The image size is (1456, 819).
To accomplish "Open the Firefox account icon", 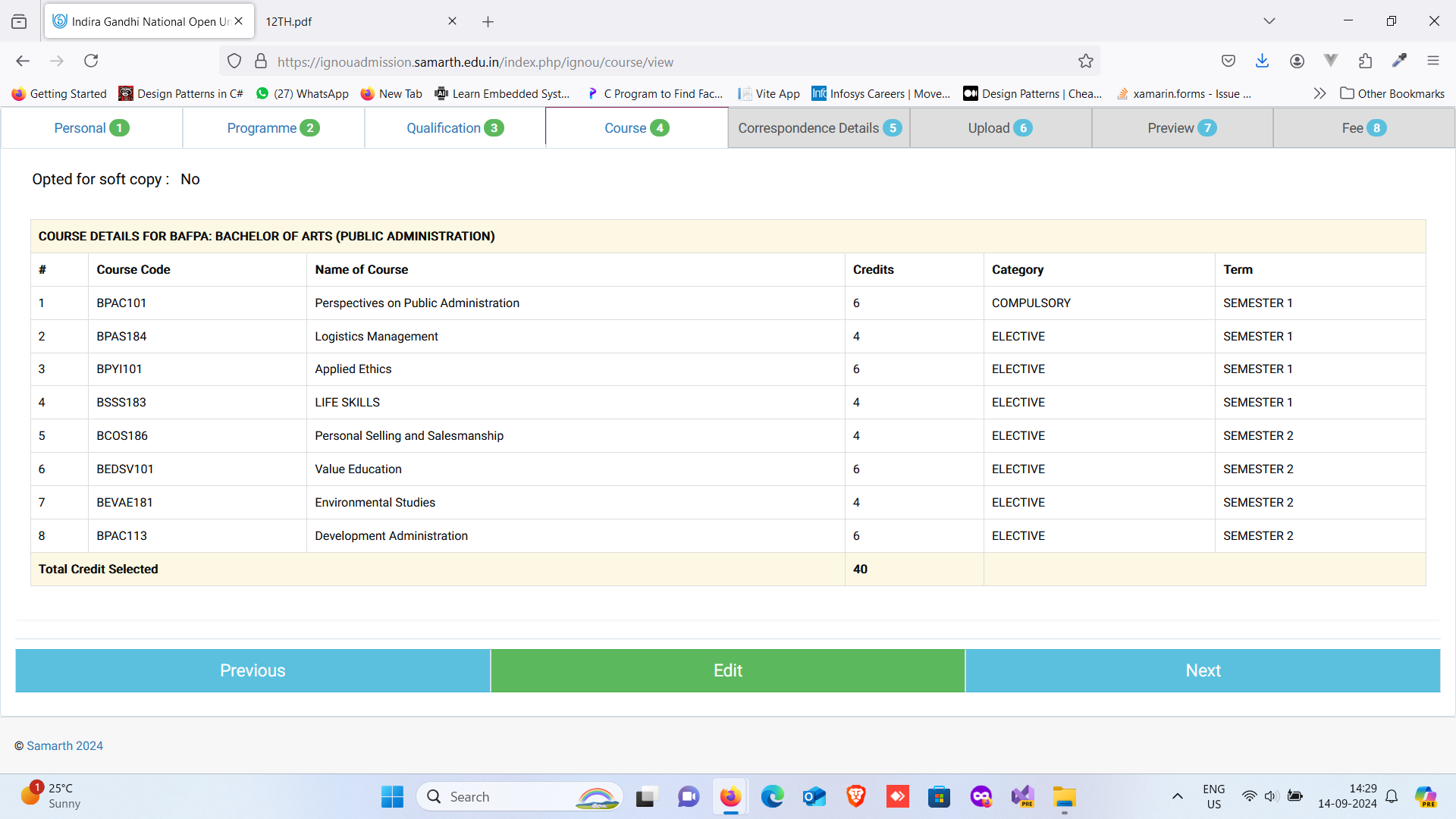I will coord(1297,61).
